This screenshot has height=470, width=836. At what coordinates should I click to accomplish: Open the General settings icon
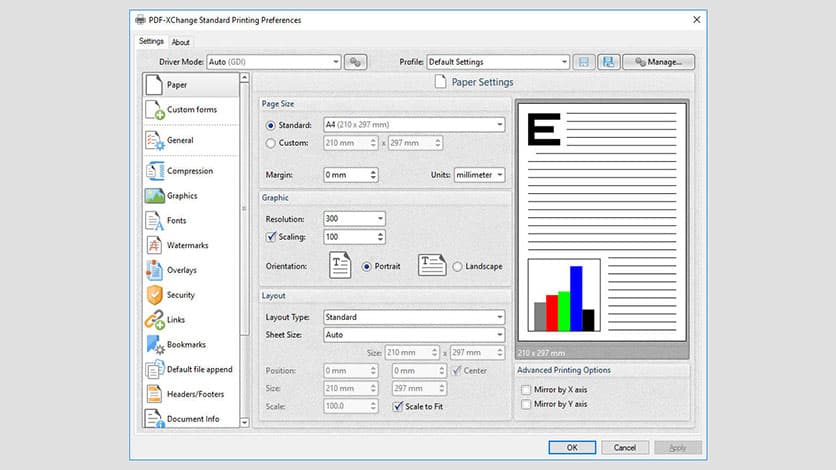tap(155, 140)
